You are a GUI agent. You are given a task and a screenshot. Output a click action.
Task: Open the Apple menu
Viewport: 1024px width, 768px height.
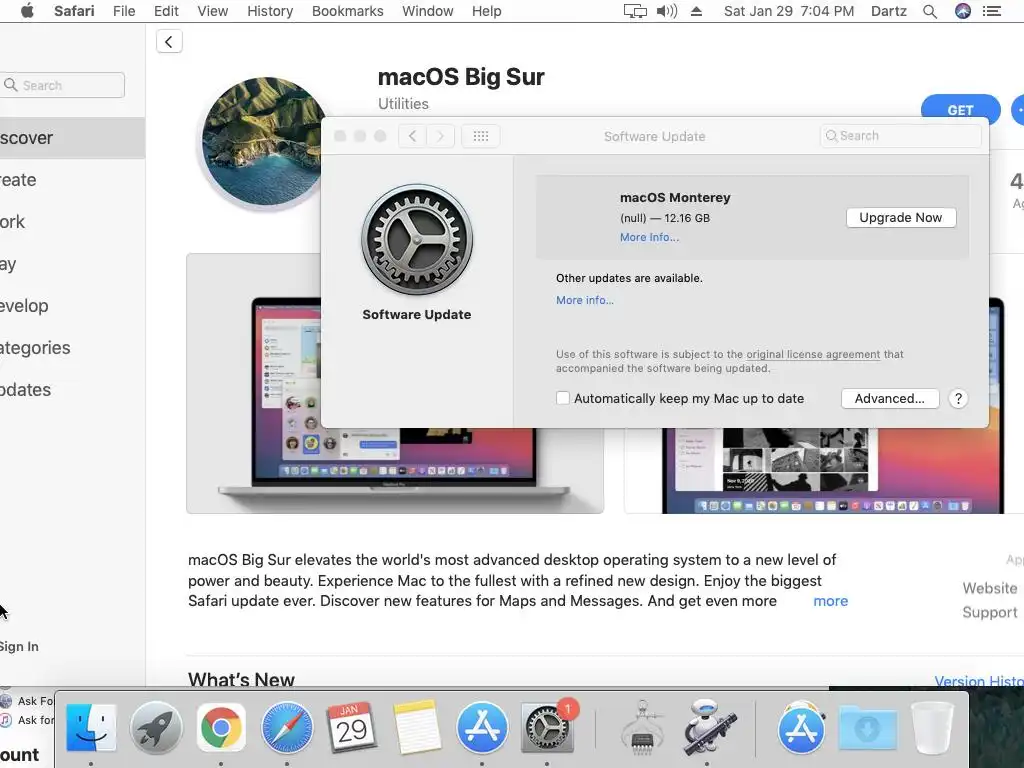point(27,11)
